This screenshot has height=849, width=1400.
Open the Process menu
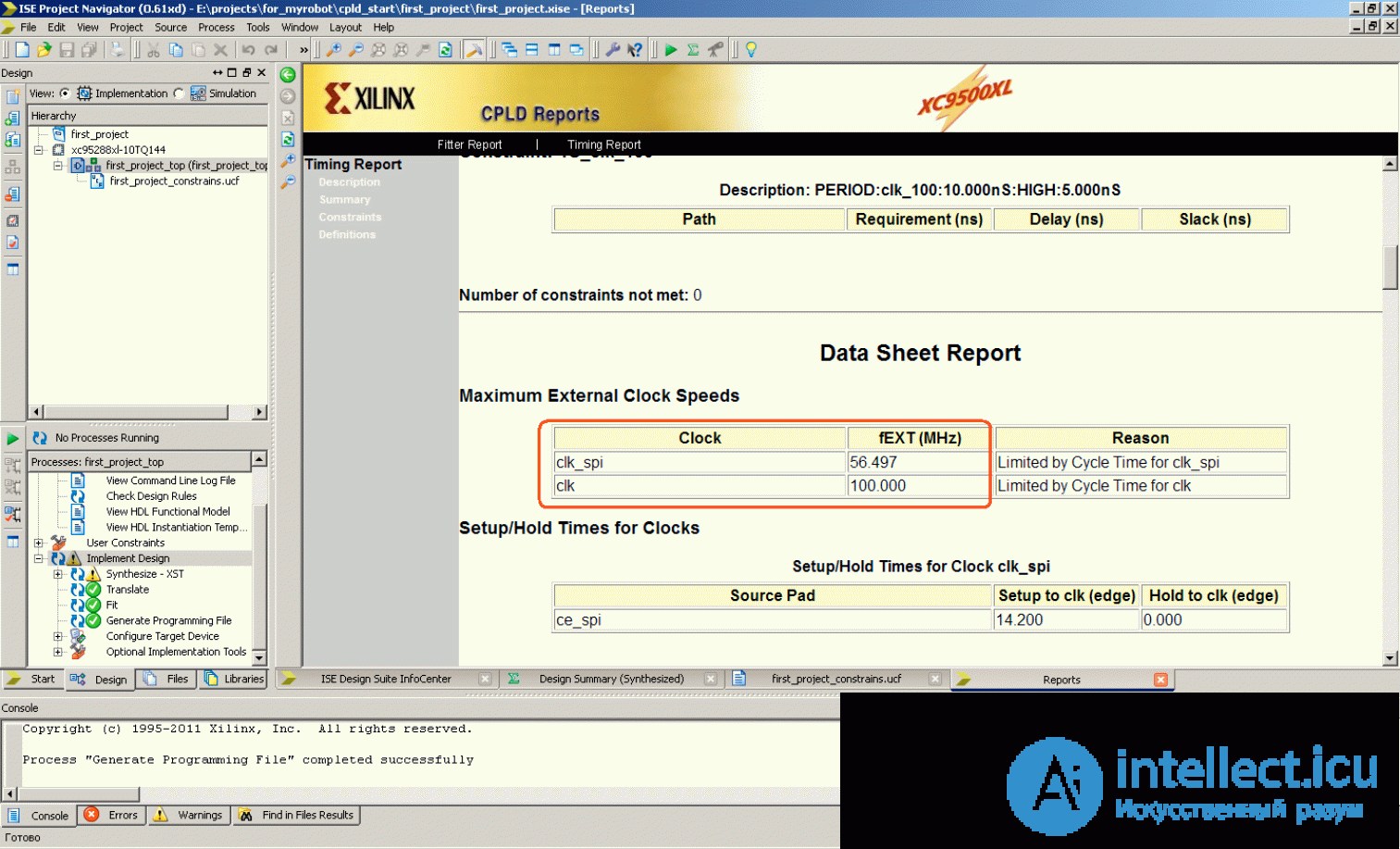[216, 28]
